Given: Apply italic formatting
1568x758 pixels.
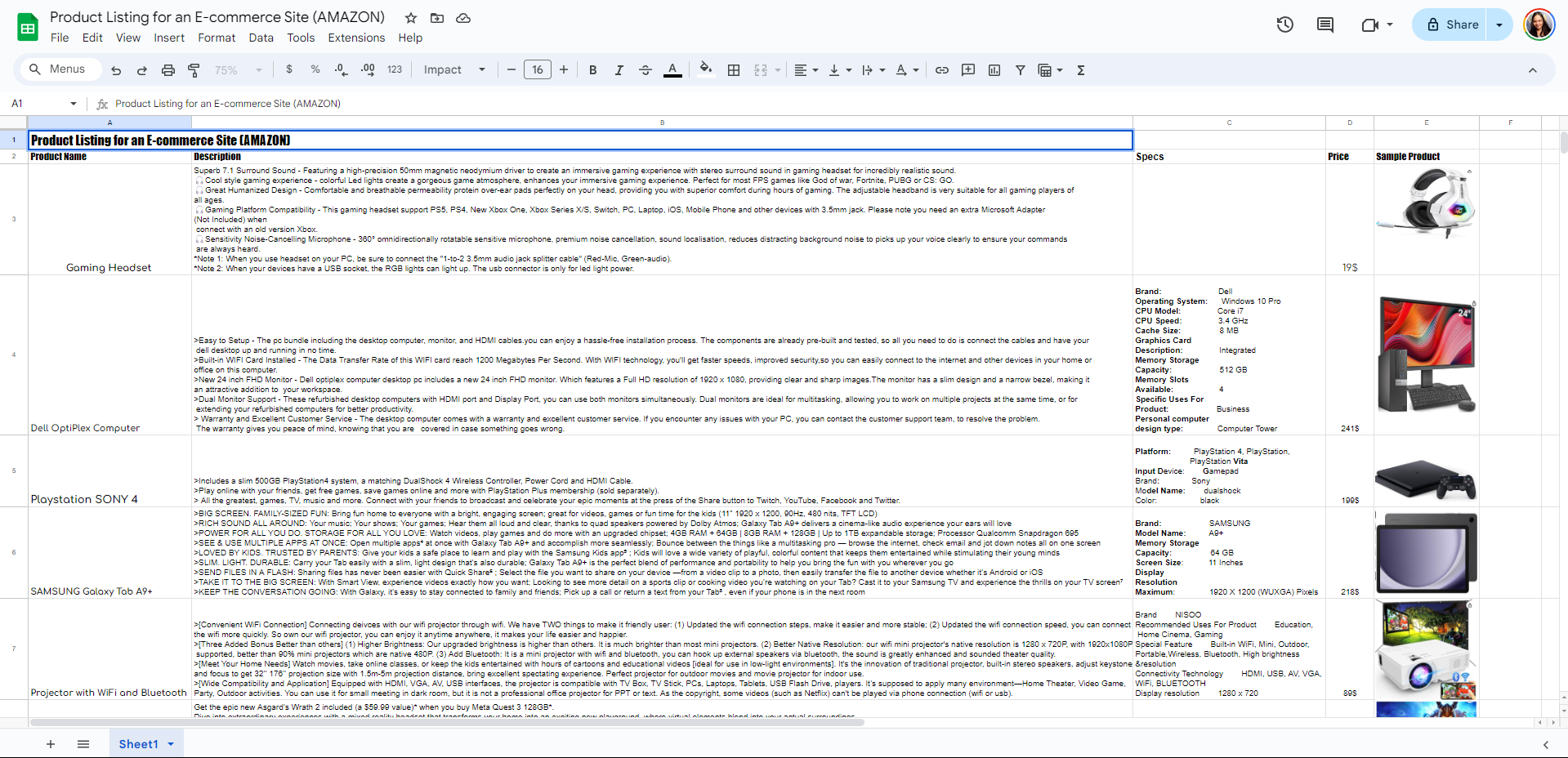Looking at the screenshot, I should [x=619, y=70].
